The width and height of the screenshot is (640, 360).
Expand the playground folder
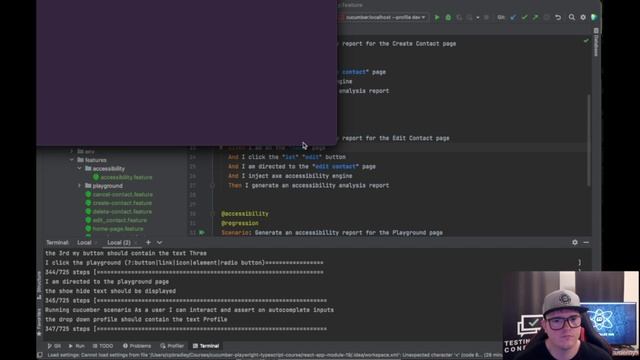pyautogui.click(x=80, y=186)
